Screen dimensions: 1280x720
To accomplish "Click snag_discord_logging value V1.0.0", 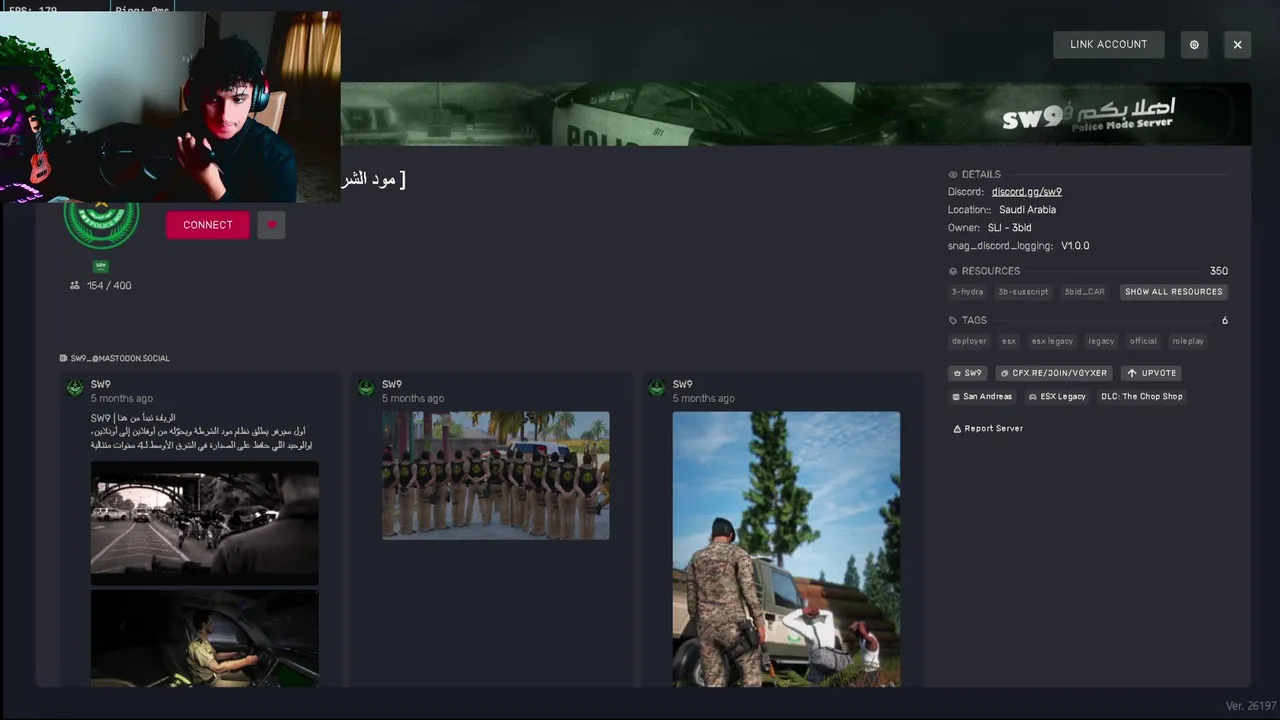I will click(x=1075, y=246).
